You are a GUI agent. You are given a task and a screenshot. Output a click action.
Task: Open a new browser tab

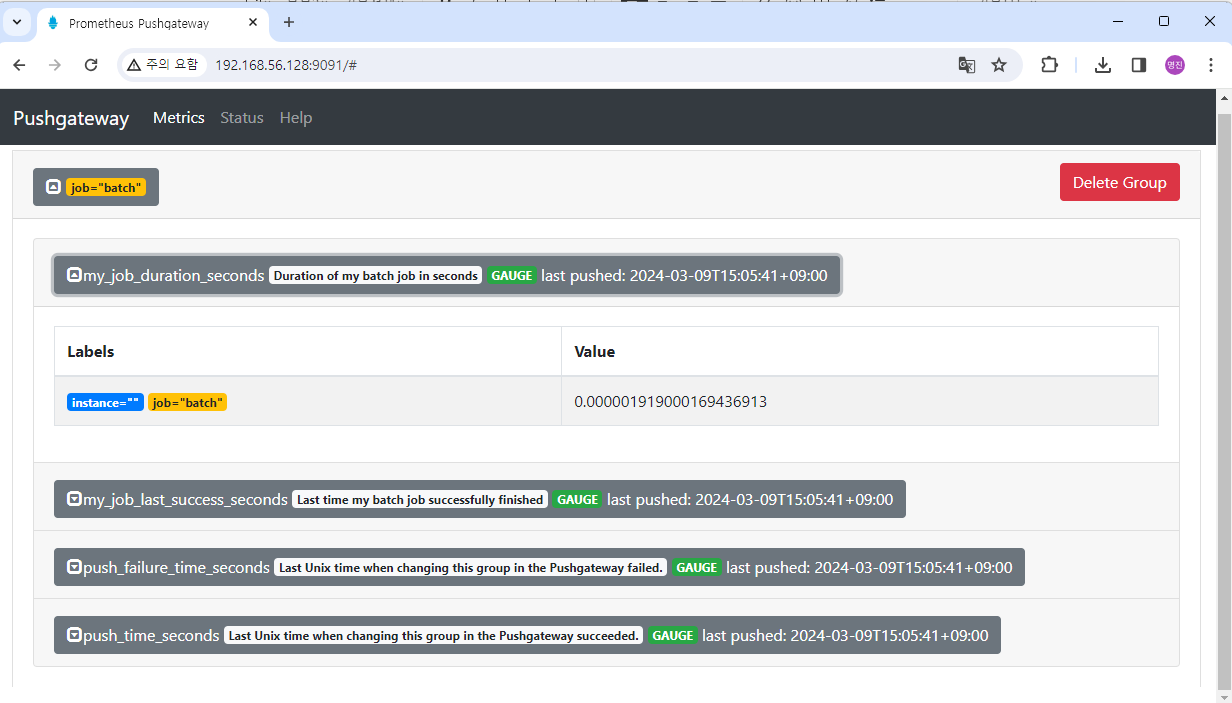(x=289, y=22)
